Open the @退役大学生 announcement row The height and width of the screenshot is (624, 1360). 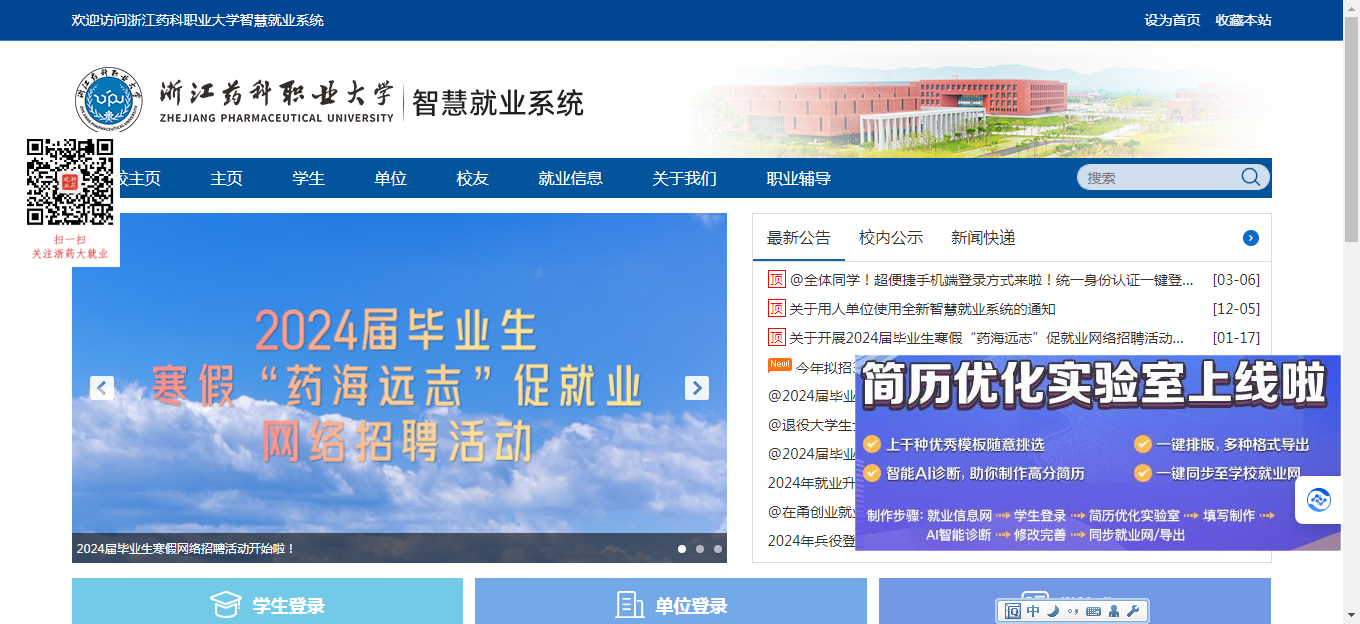click(811, 424)
